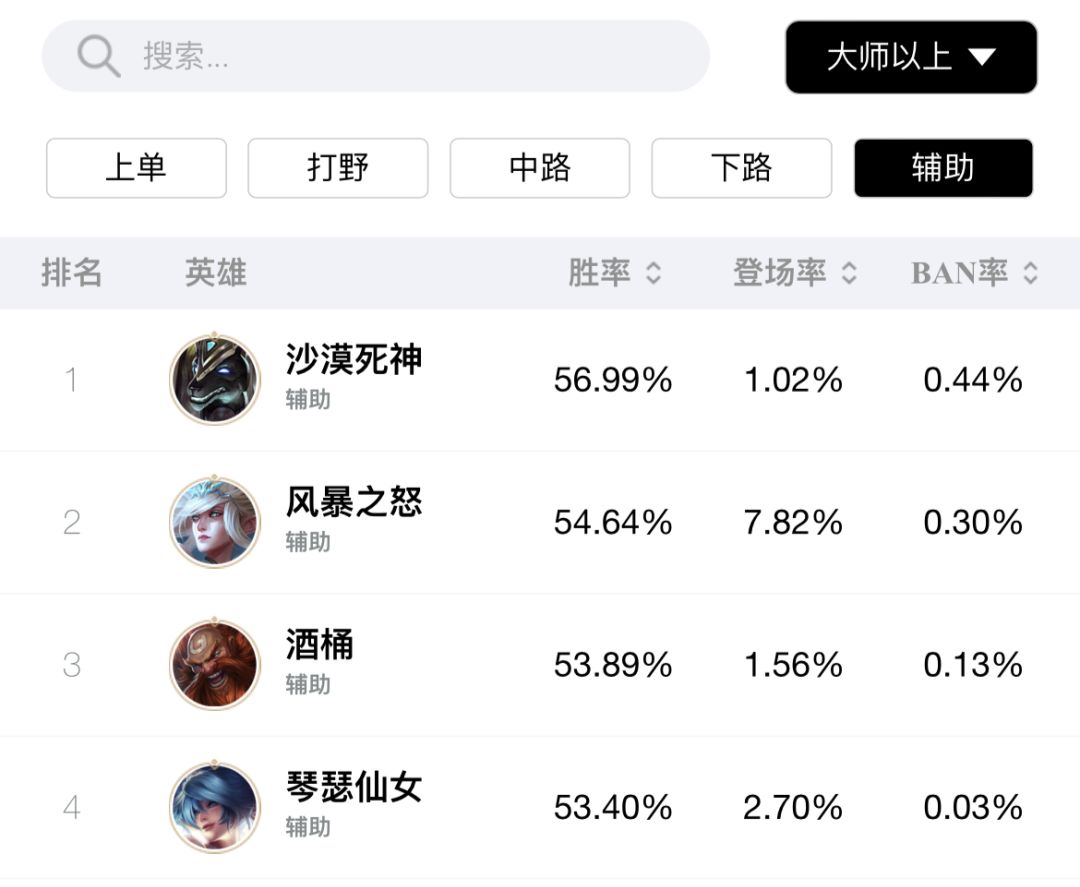Click the 胜率 column header
Image resolution: width=1080 pixels, height=887 pixels.
pos(599,273)
